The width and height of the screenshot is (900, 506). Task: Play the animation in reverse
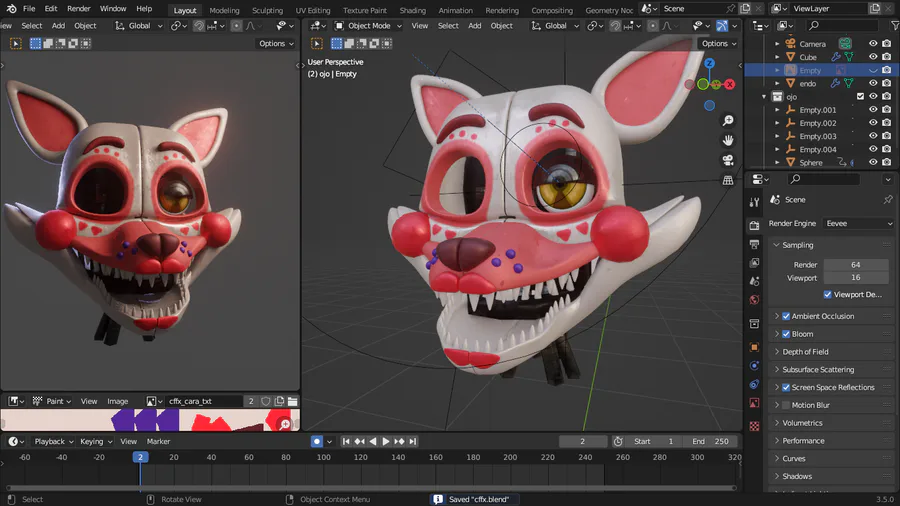click(373, 441)
